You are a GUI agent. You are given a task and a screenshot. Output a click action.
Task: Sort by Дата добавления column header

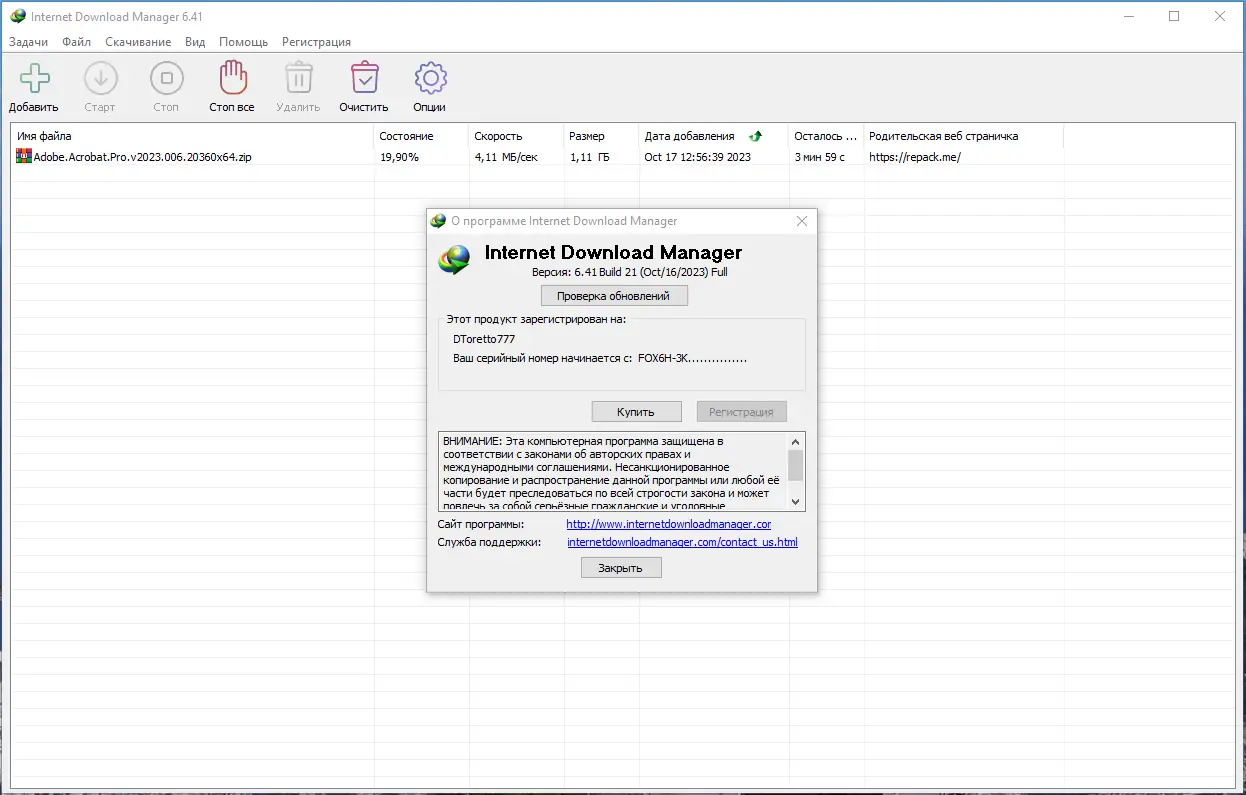click(x=714, y=136)
